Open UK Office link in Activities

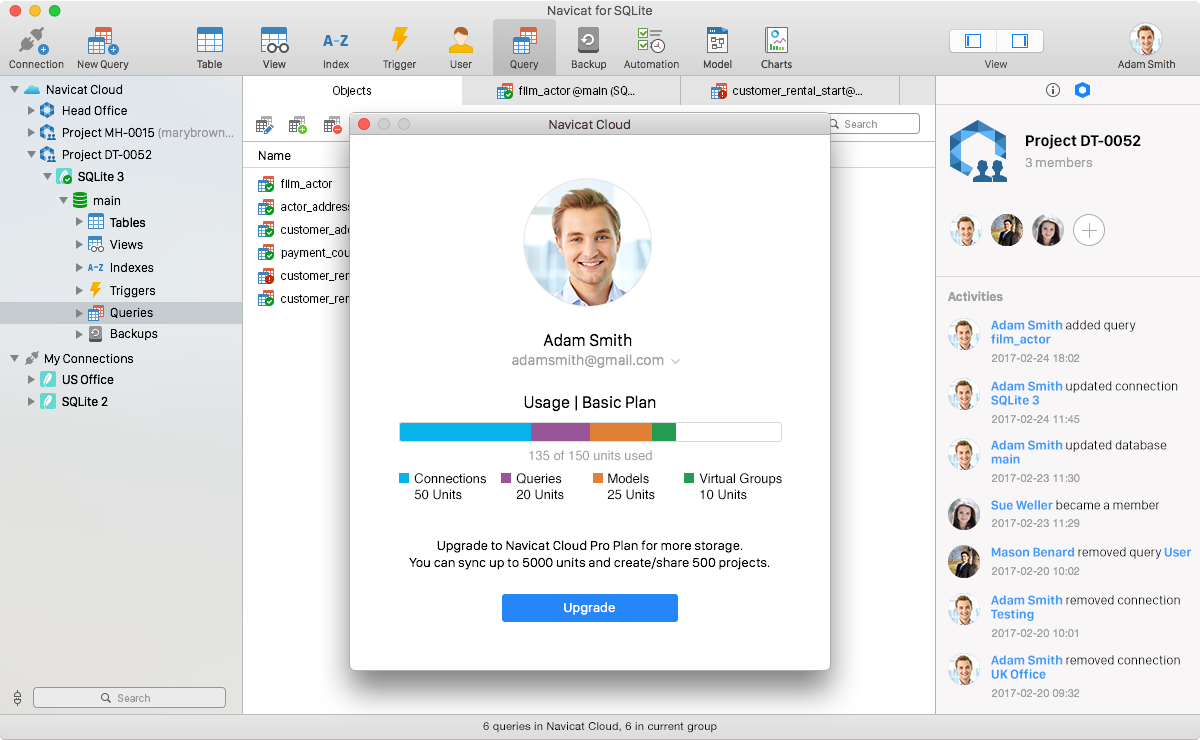pyautogui.click(x=1018, y=675)
